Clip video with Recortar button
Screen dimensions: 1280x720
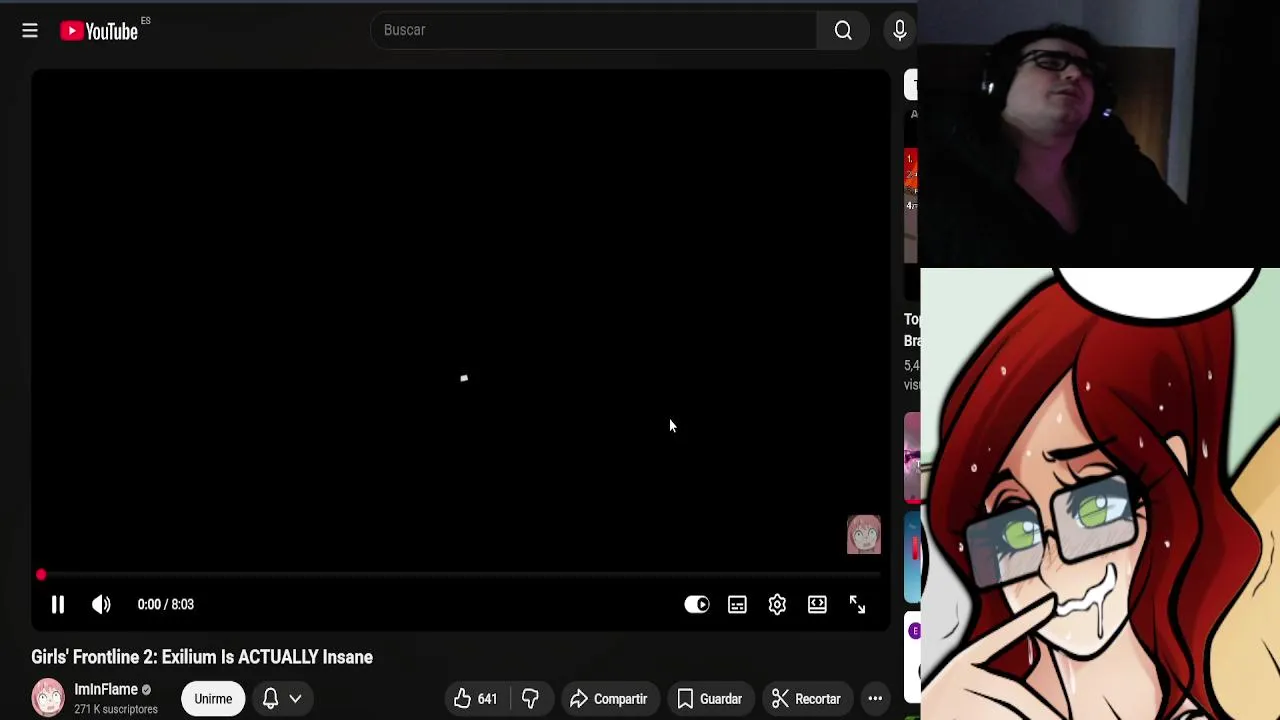[807, 699]
